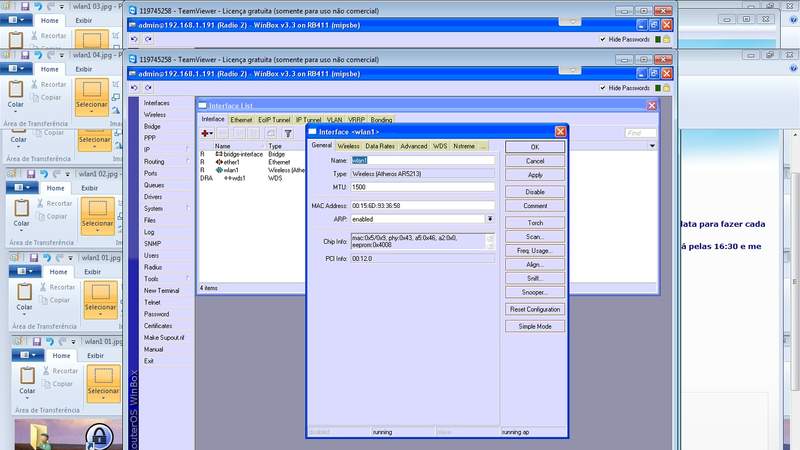Click into the MTU field
The image size is (800, 450).
click(422, 187)
